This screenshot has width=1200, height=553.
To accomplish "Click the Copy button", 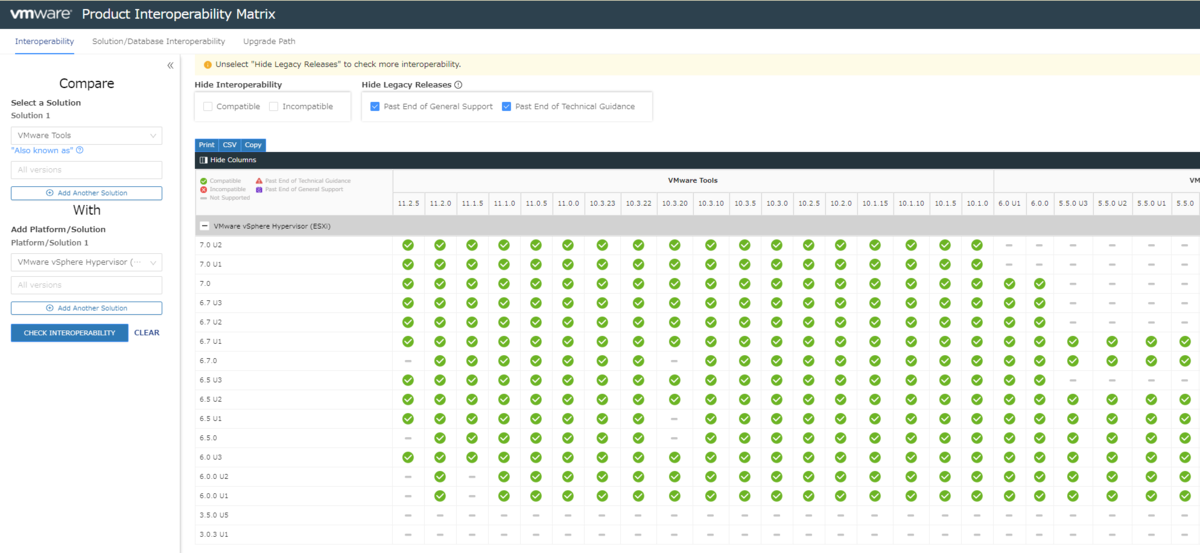I will click(254, 145).
